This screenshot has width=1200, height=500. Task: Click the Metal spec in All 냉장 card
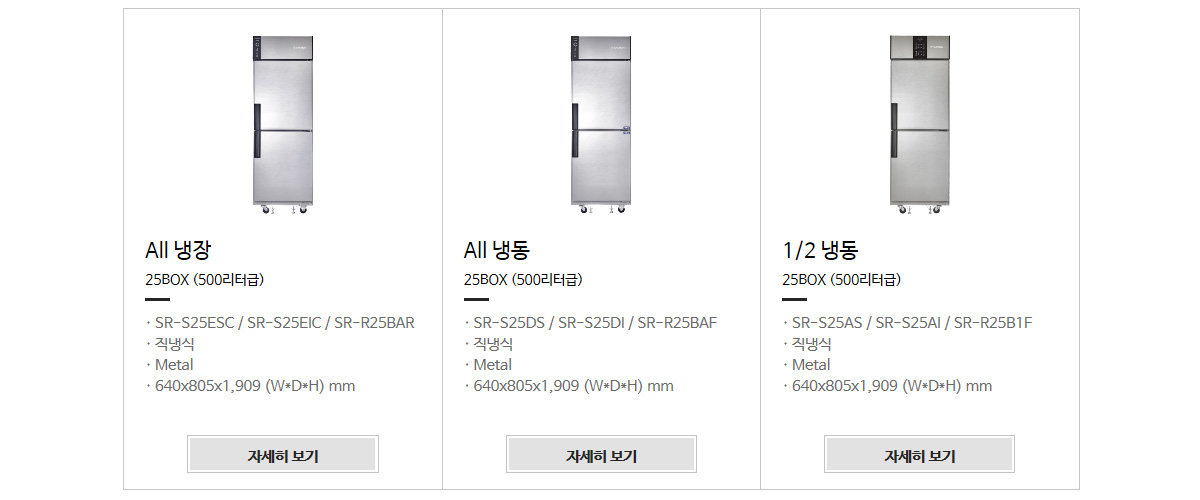pyautogui.click(x=174, y=365)
